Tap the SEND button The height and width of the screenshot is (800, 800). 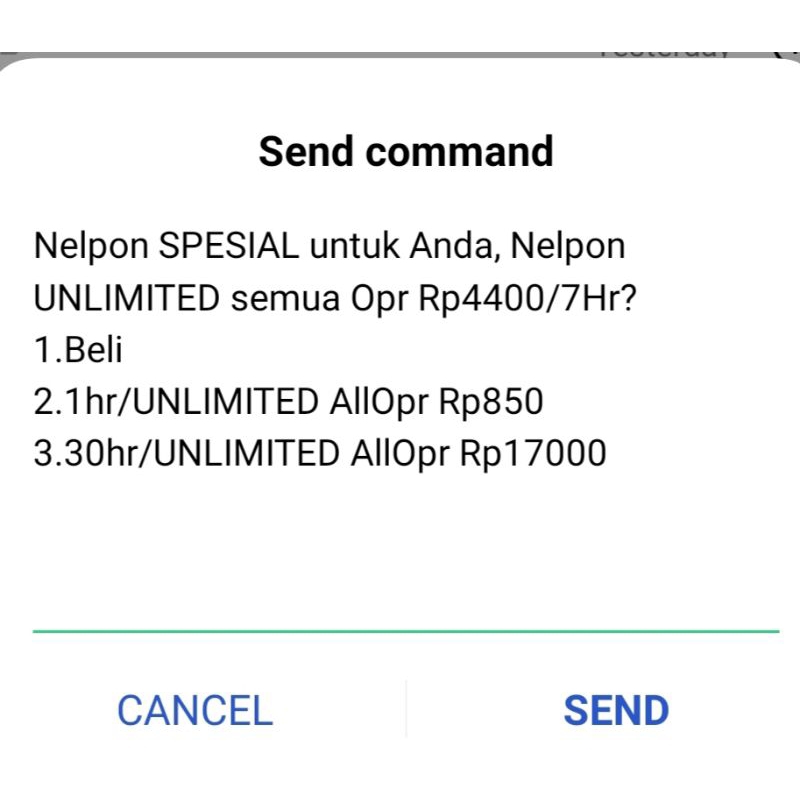[616, 711]
